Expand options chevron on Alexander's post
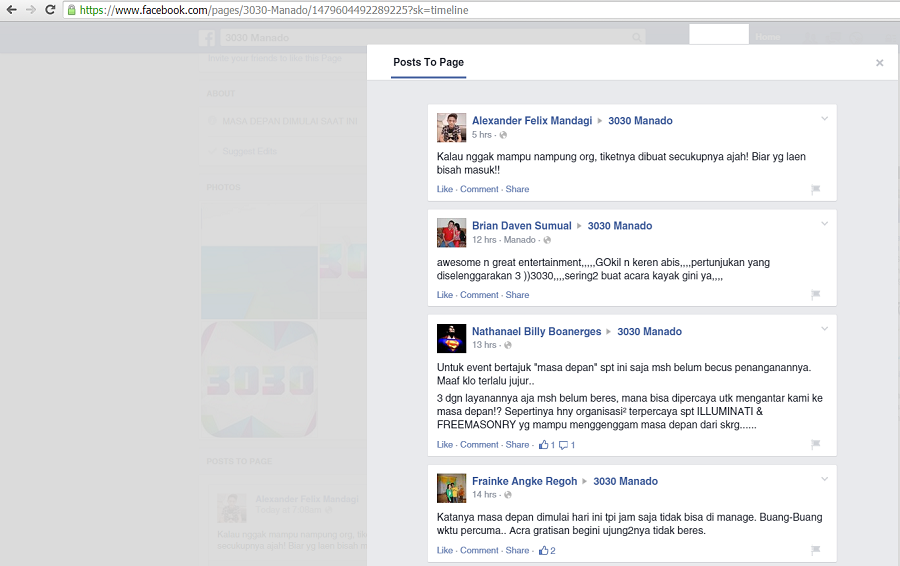The image size is (900, 566). 825,119
